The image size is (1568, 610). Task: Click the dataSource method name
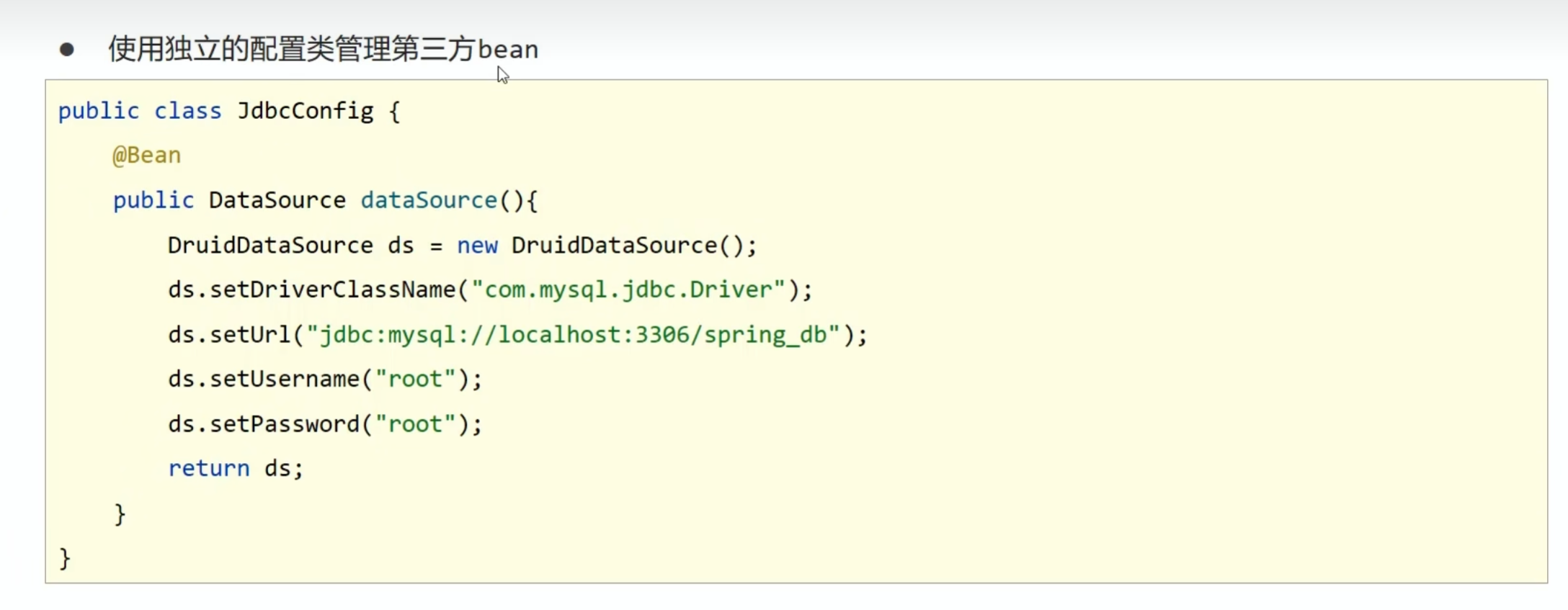tap(429, 200)
